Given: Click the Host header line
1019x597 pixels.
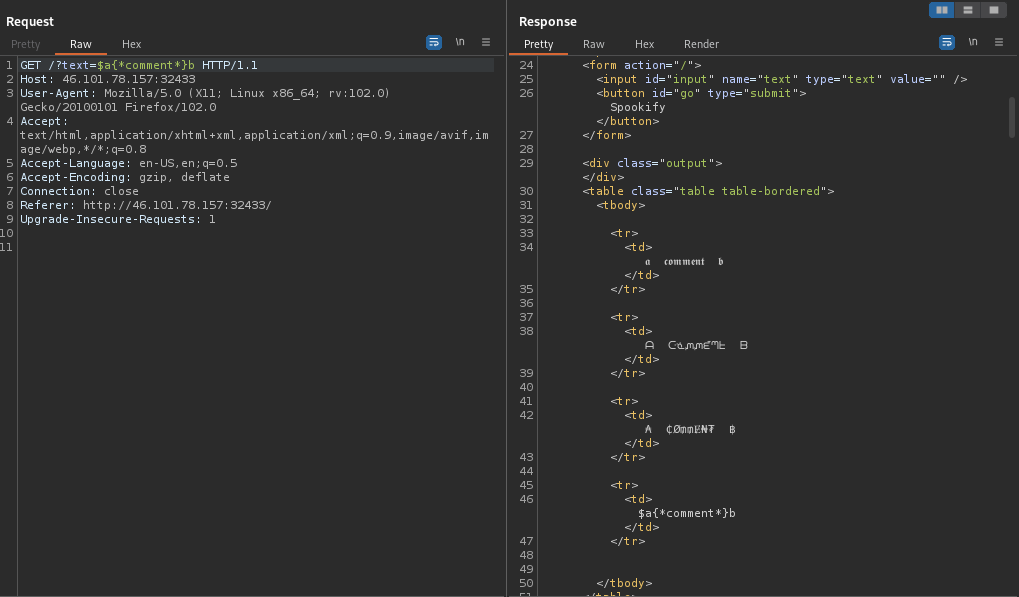Looking at the screenshot, I should [108, 79].
